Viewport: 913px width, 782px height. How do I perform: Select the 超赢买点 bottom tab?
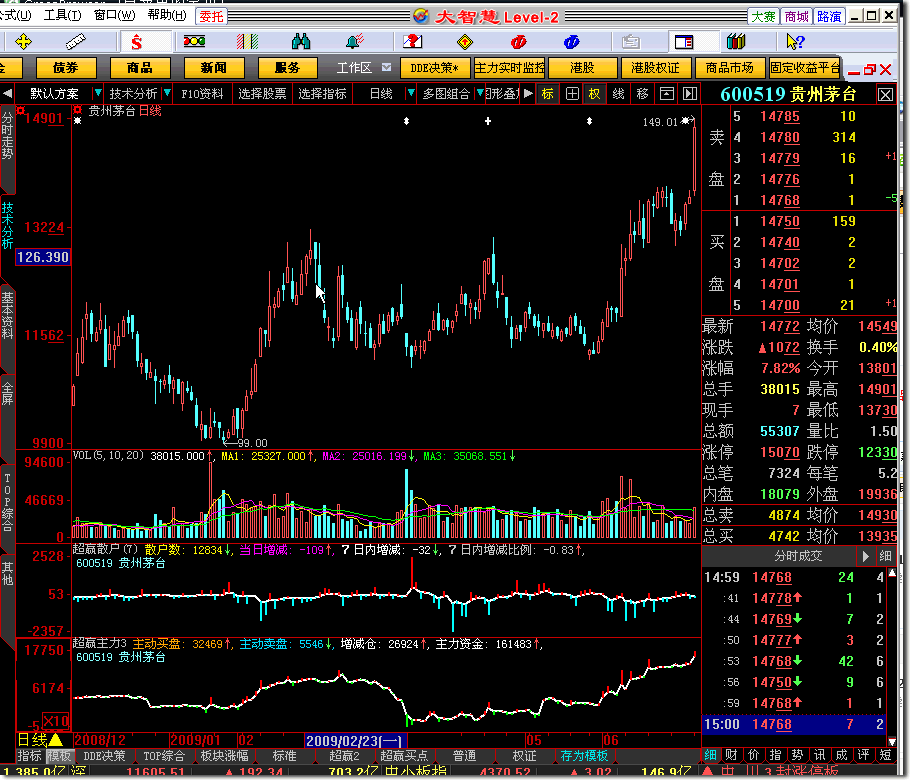point(404,756)
